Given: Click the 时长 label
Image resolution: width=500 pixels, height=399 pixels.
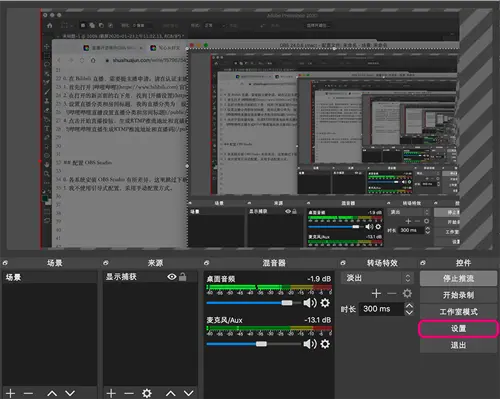Looking at the screenshot, I should [348, 309].
